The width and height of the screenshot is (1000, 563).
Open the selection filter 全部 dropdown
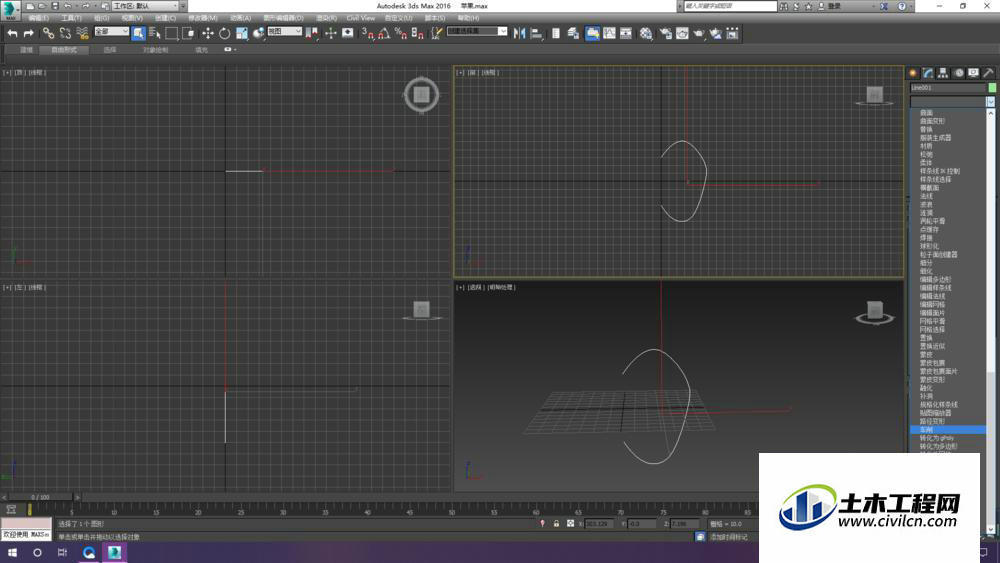[112, 31]
